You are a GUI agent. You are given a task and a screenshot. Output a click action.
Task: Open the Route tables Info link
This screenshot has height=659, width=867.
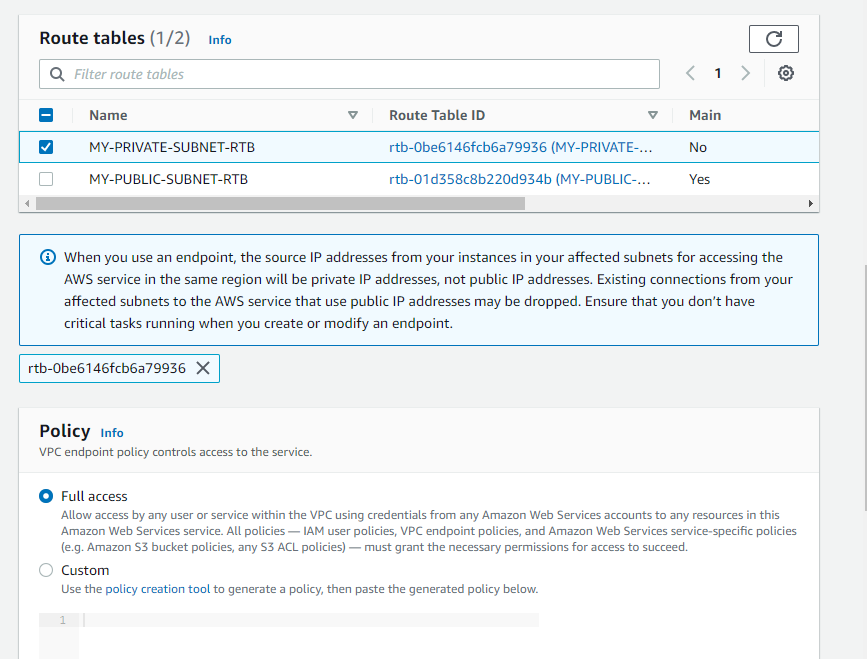tap(220, 40)
